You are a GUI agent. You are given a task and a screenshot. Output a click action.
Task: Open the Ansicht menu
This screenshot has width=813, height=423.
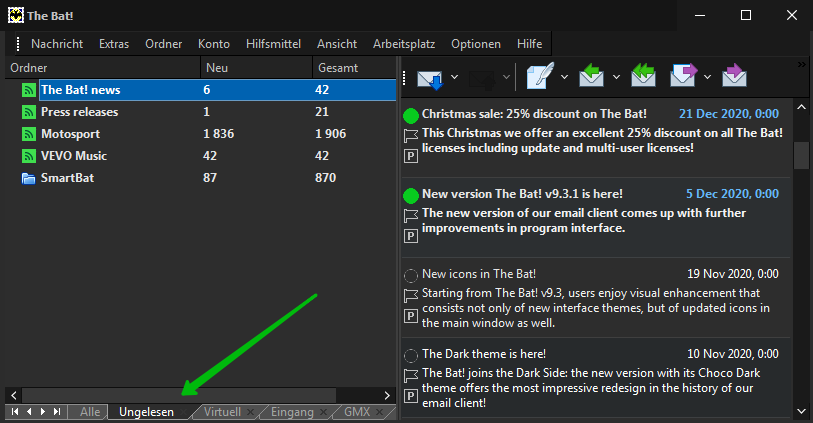(x=337, y=44)
